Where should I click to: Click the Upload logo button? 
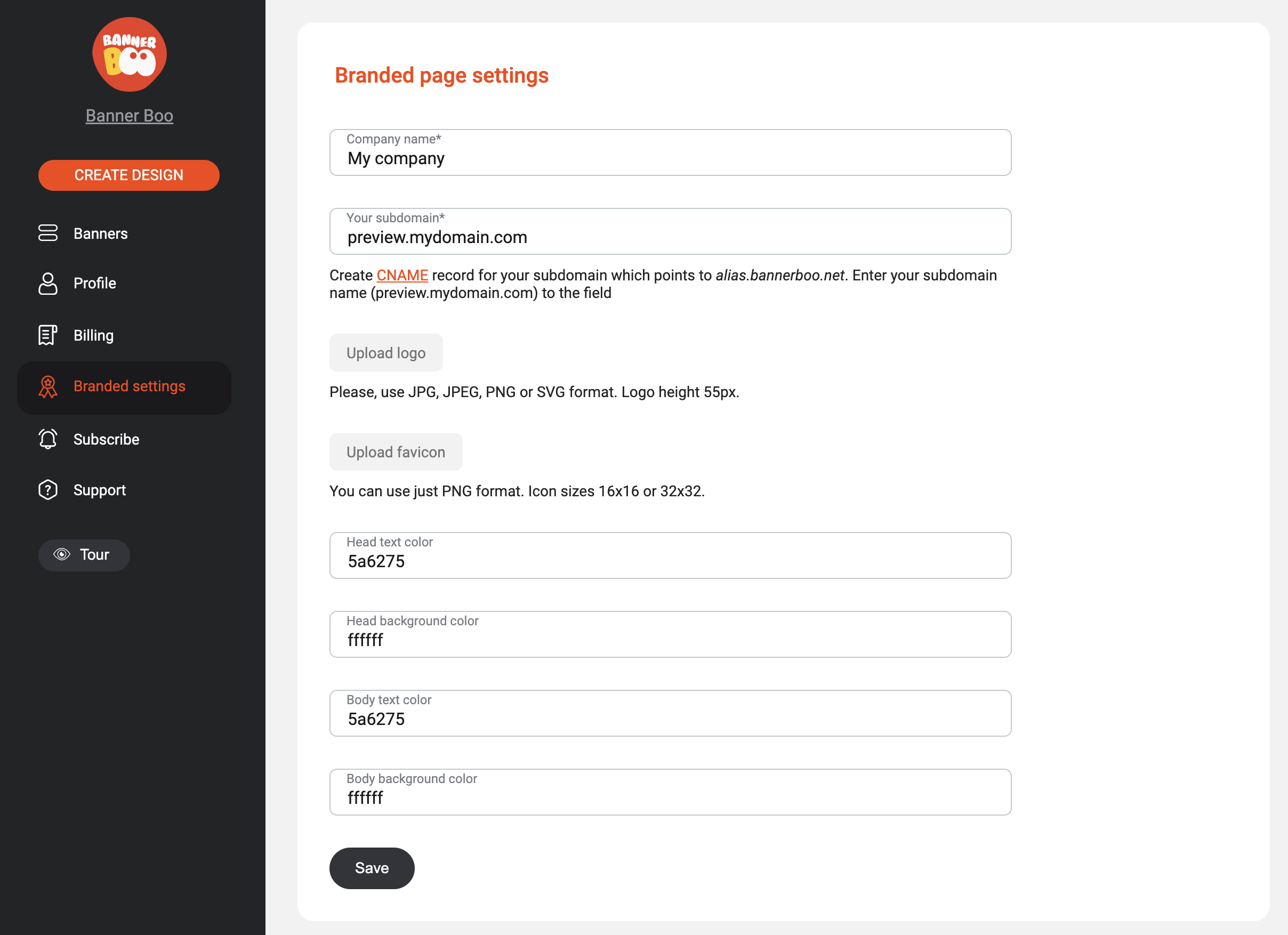(386, 352)
